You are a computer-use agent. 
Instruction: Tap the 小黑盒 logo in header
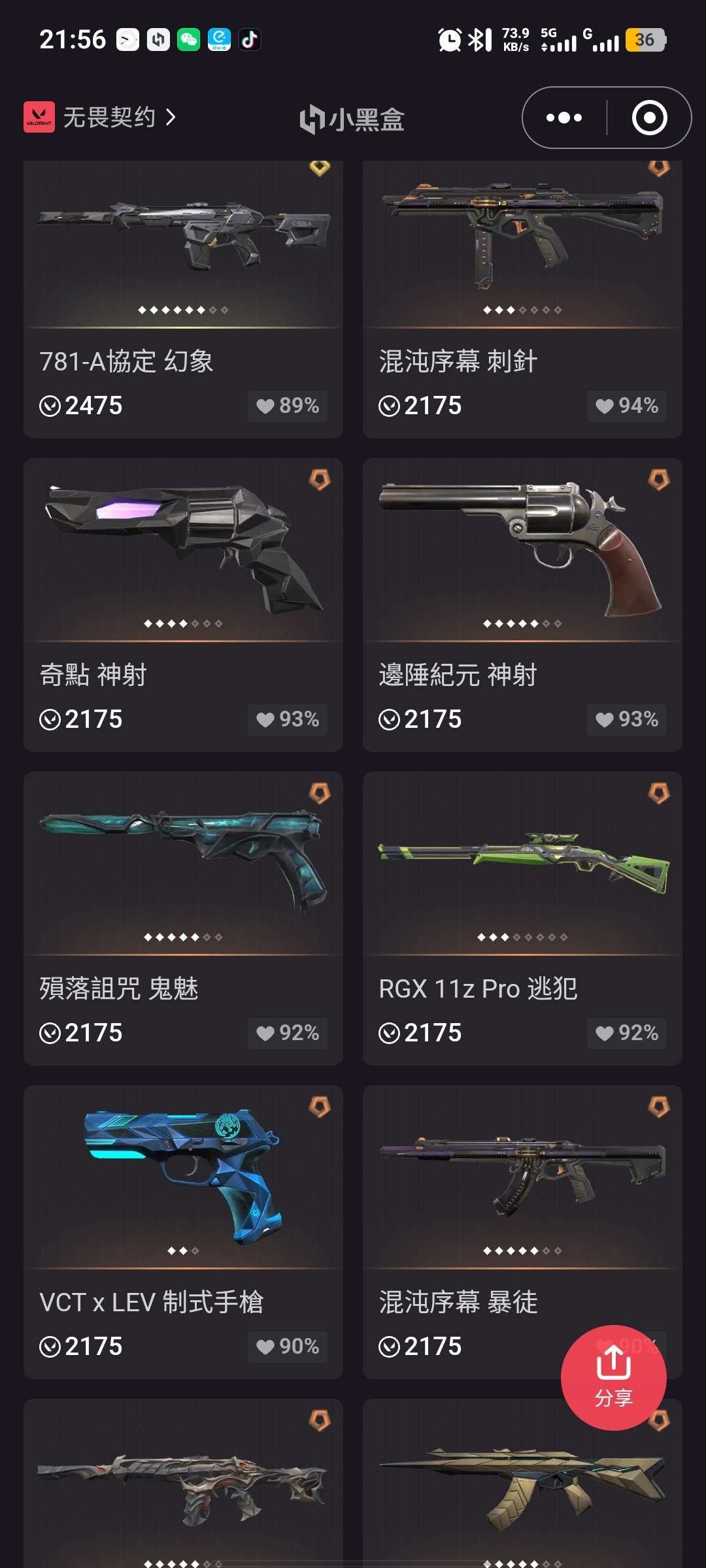[352, 119]
